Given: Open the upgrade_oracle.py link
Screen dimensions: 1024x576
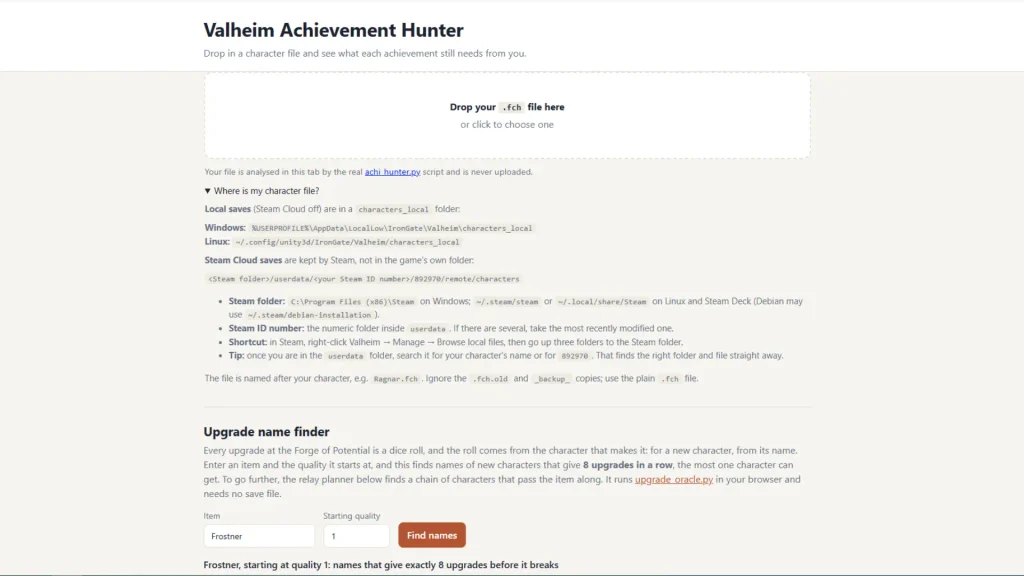Looking at the screenshot, I should 673,479.
